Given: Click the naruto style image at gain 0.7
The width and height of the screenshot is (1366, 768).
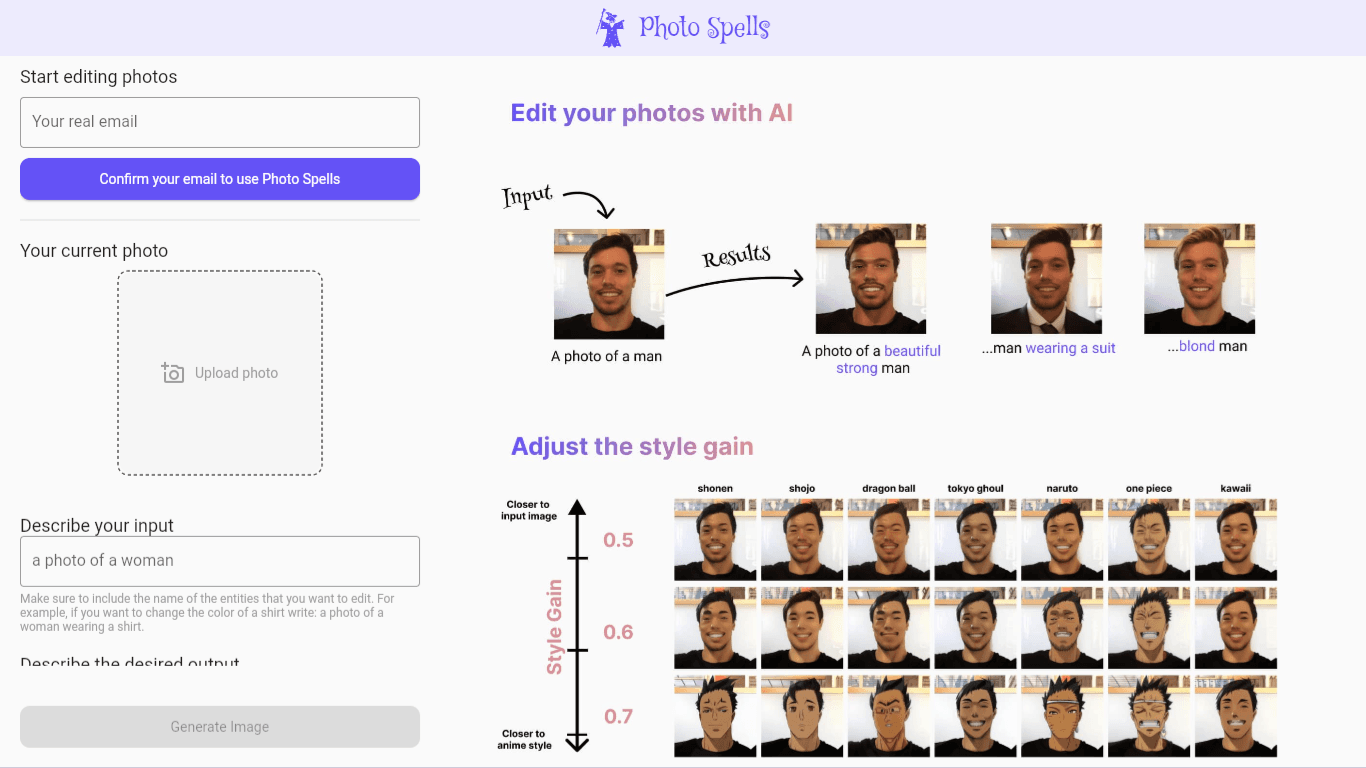Looking at the screenshot, I should [1062, 716].
